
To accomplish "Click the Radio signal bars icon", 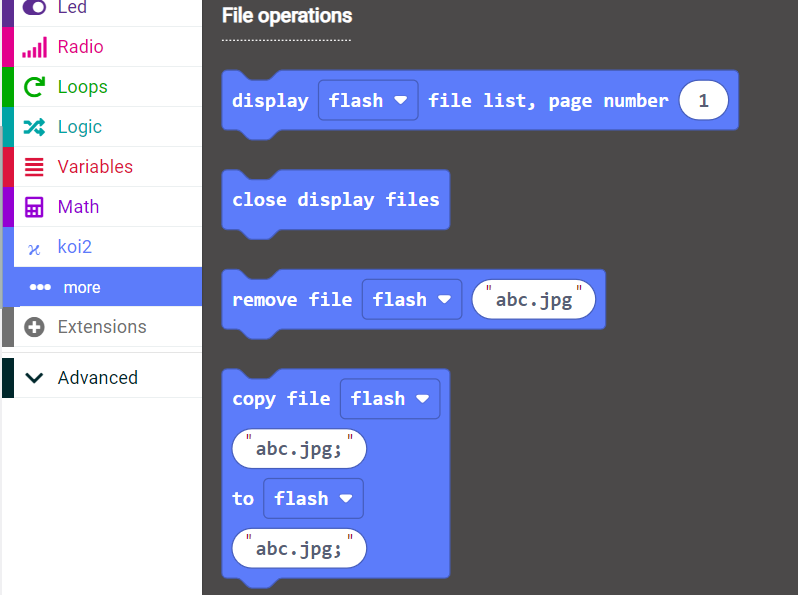I will pyautogui.click(x=34, y=47).
